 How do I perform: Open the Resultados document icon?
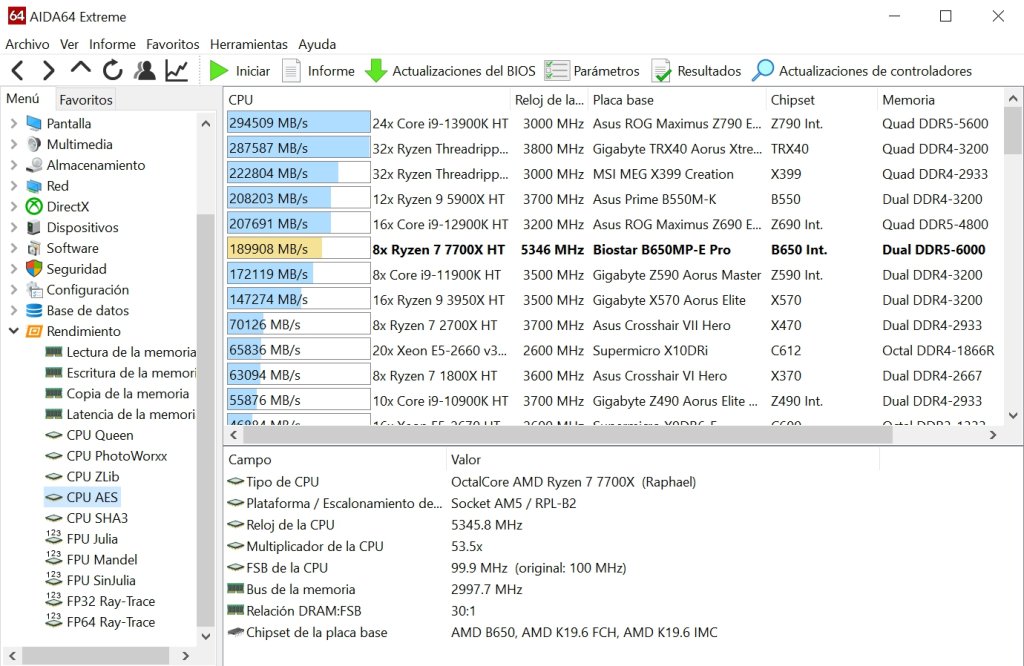(x=662, y=71)
